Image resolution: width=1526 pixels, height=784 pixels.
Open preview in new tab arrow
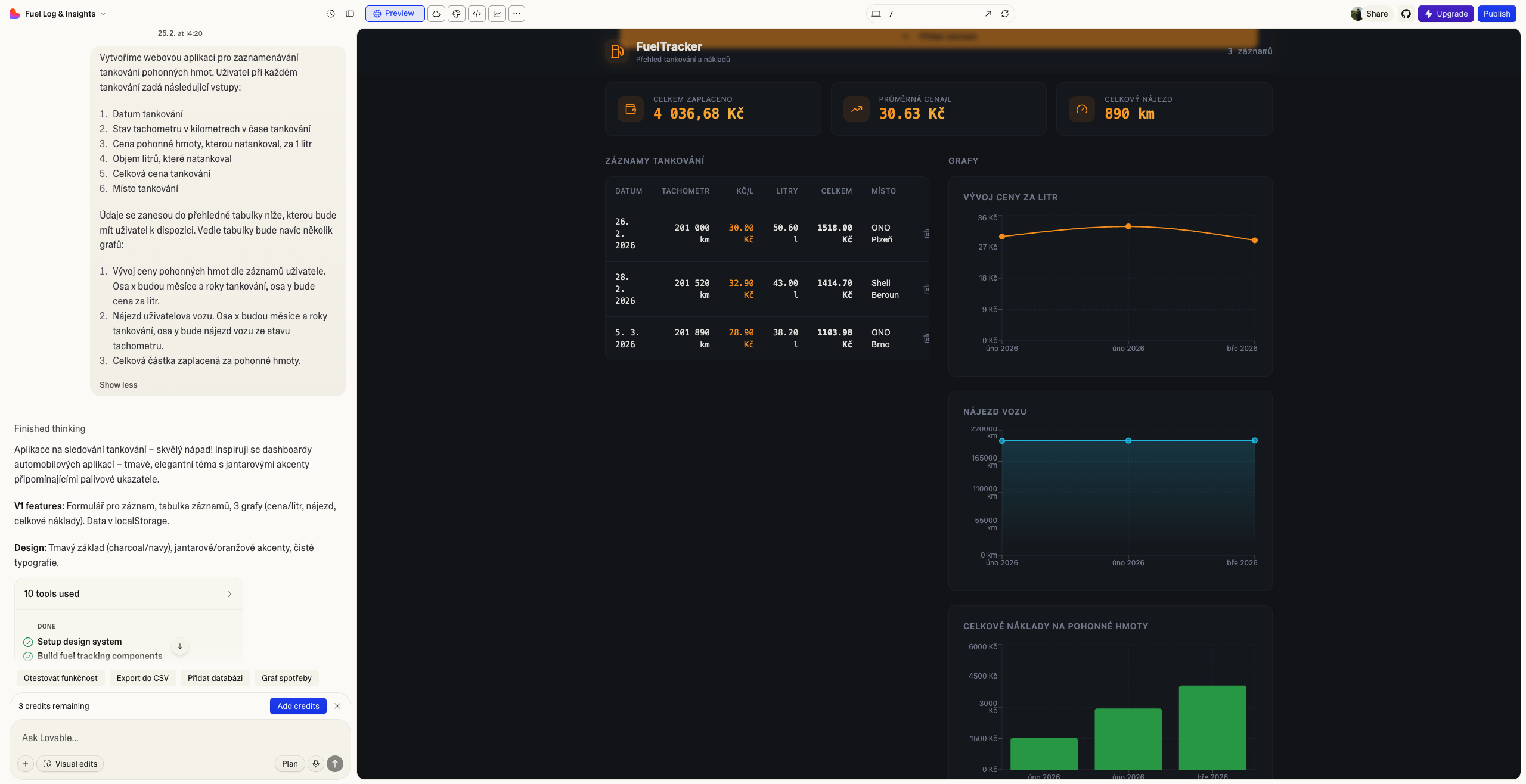tap(988, 14)
